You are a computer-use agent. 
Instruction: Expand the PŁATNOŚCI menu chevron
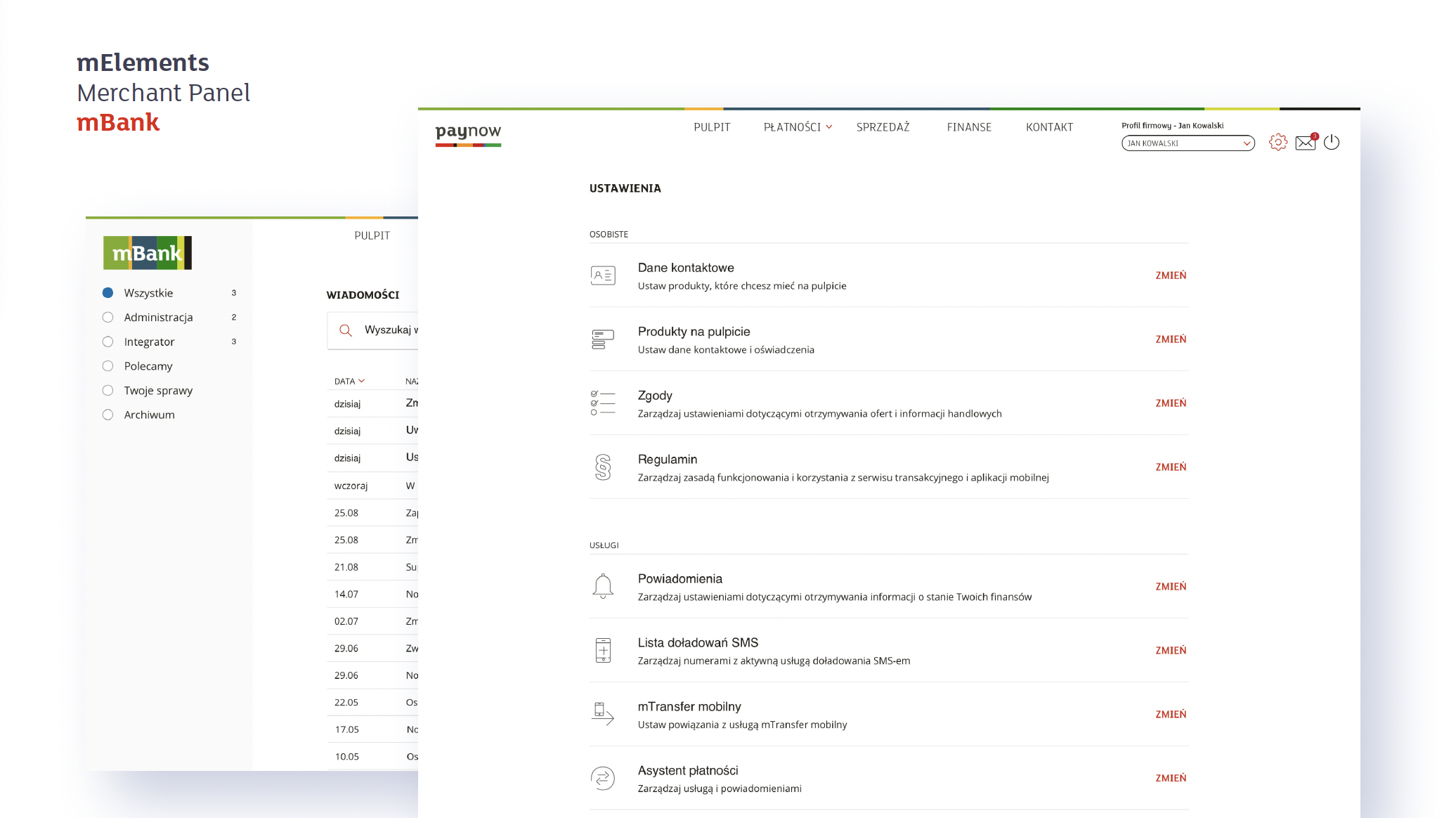click(x=829, y=127)
